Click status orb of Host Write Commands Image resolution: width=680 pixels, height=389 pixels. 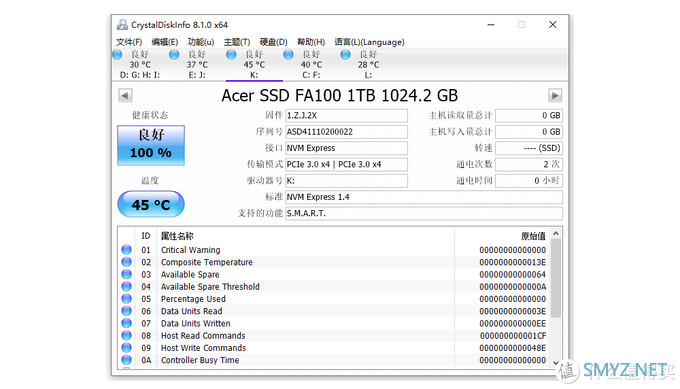point(126,348)
